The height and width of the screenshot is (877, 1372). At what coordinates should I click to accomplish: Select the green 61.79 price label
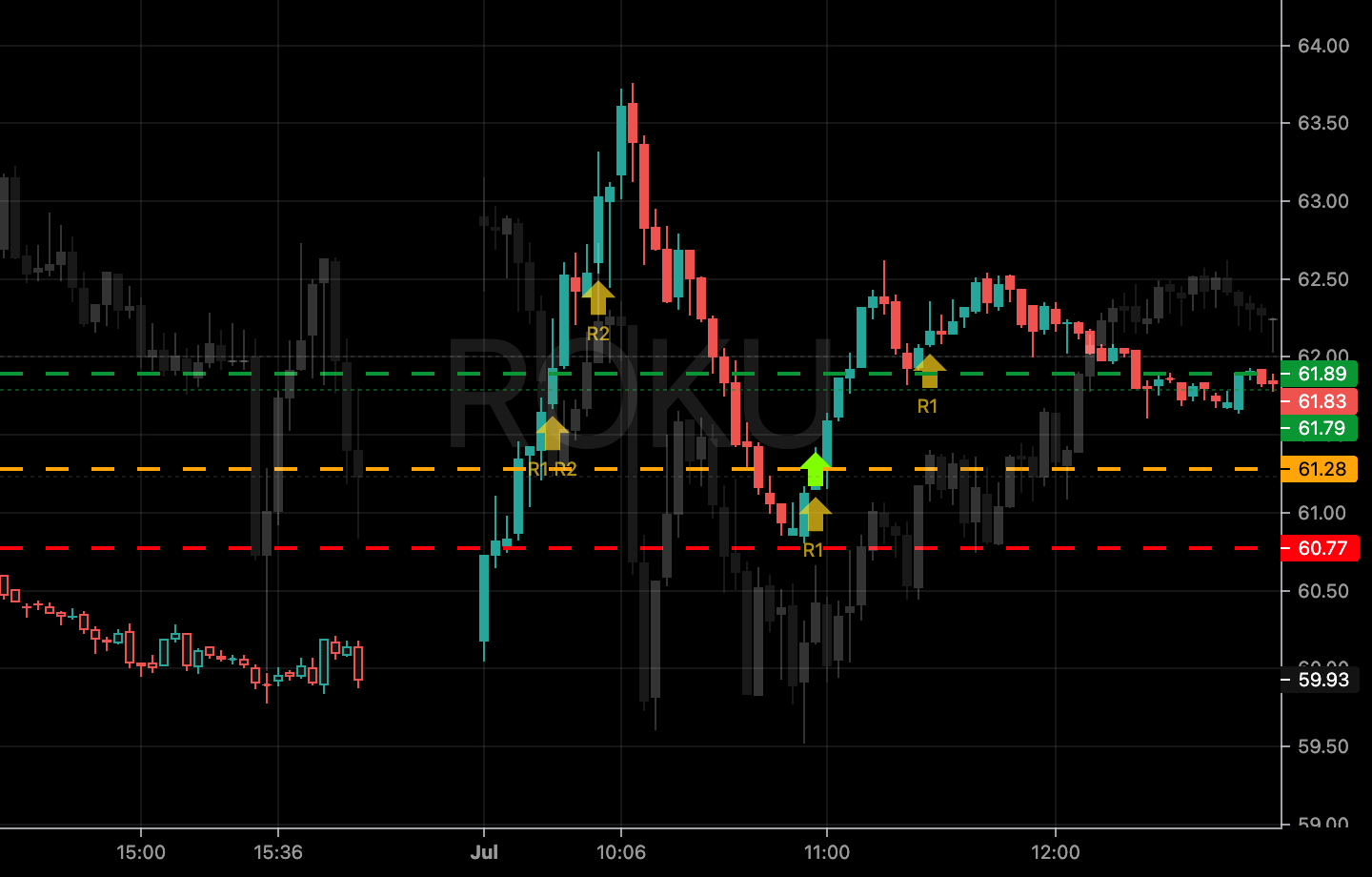(1321, 428)
